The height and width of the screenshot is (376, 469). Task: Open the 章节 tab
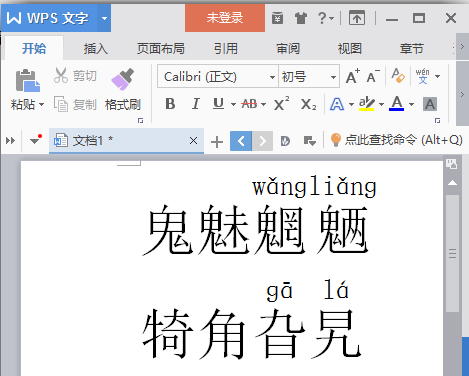coord(412,49)
